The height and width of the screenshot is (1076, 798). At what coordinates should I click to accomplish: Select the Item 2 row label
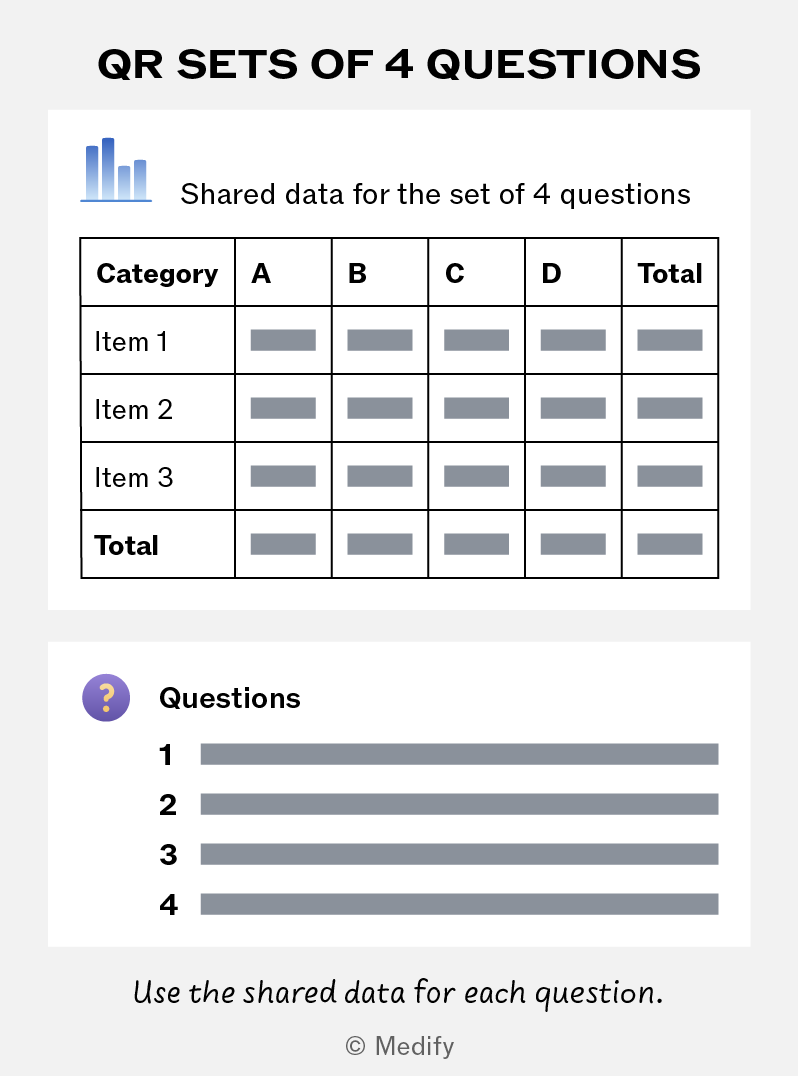[x=134, y=409]
